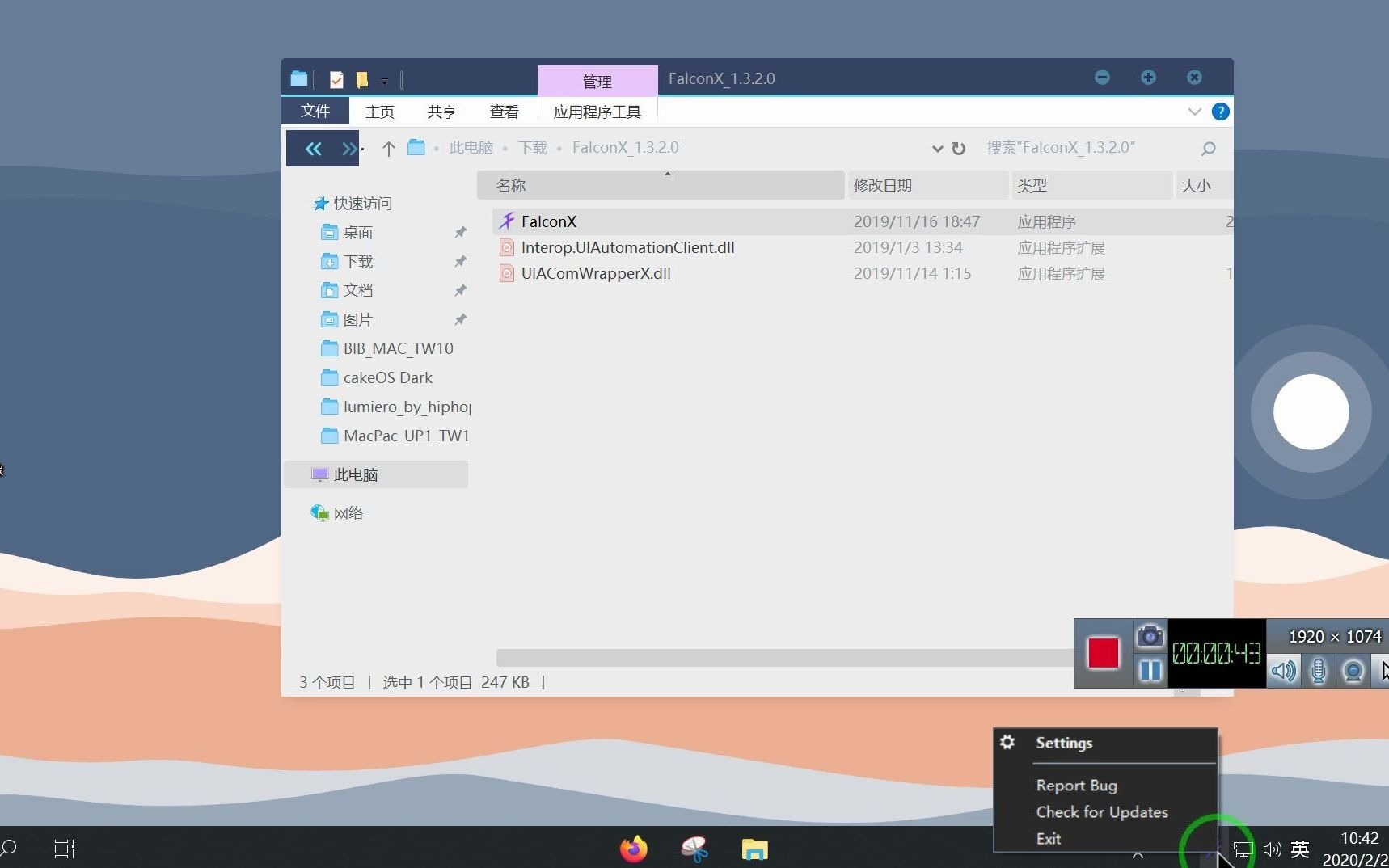The image size is (1389, 868).
Task: Toggle webcam capture in the recorder bar
Action: click(x=1353, y=671)
